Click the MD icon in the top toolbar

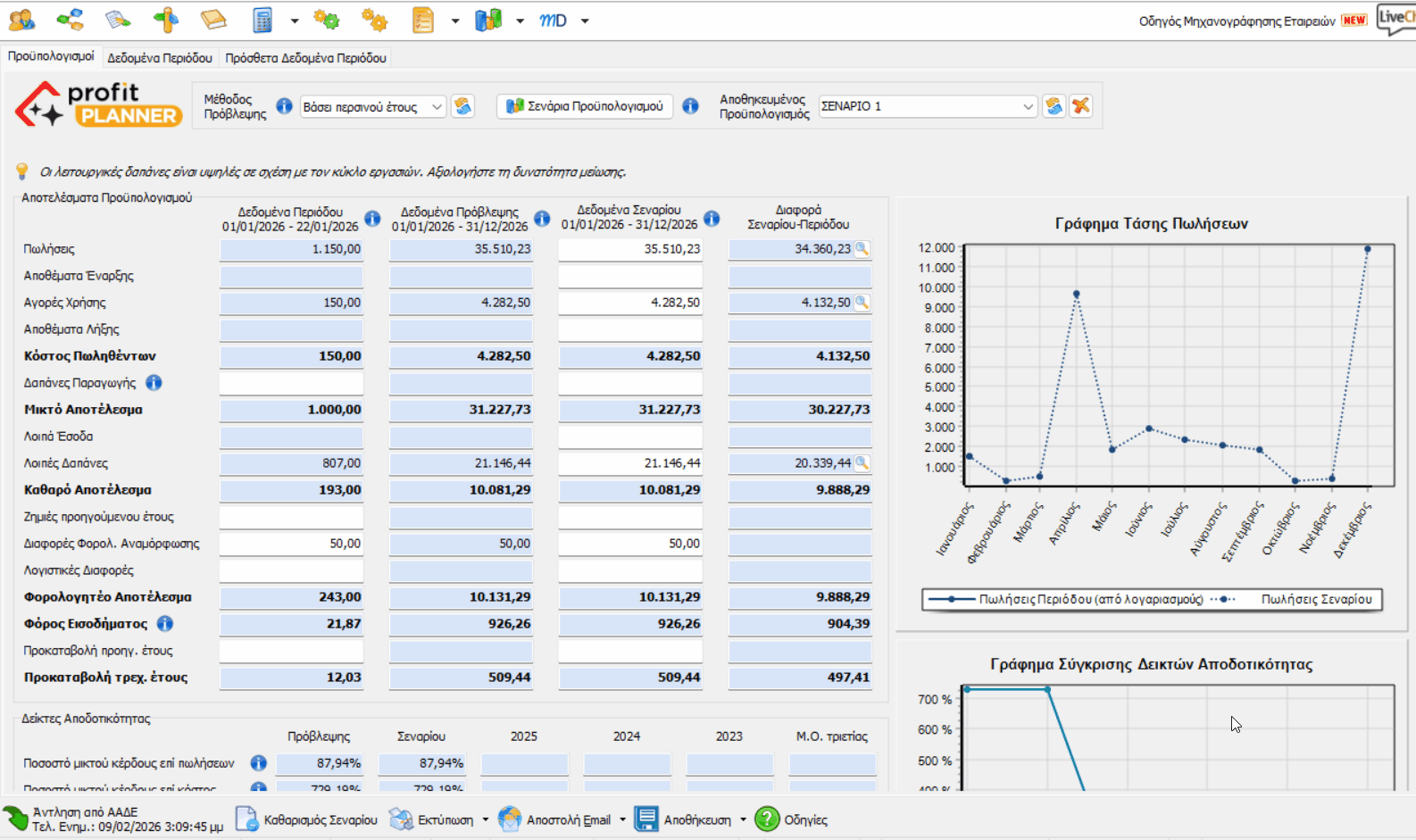point(553,20)
